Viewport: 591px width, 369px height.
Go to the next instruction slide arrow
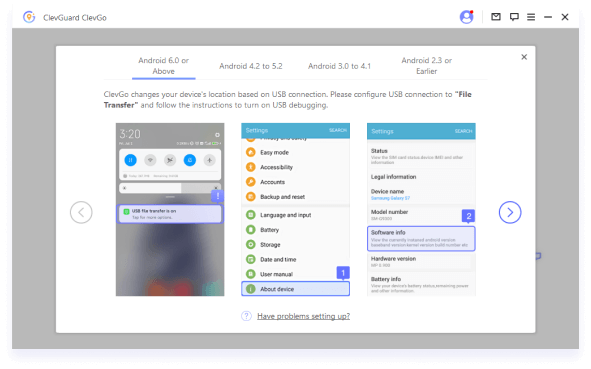pos(510,213)
